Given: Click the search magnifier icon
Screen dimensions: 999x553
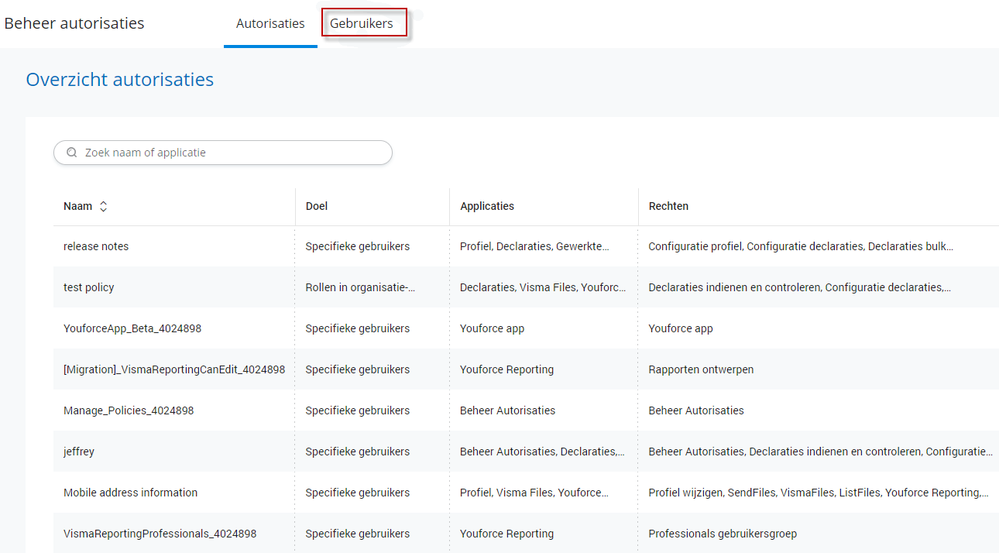Looking at the screenshot, I should pos(72,153).
